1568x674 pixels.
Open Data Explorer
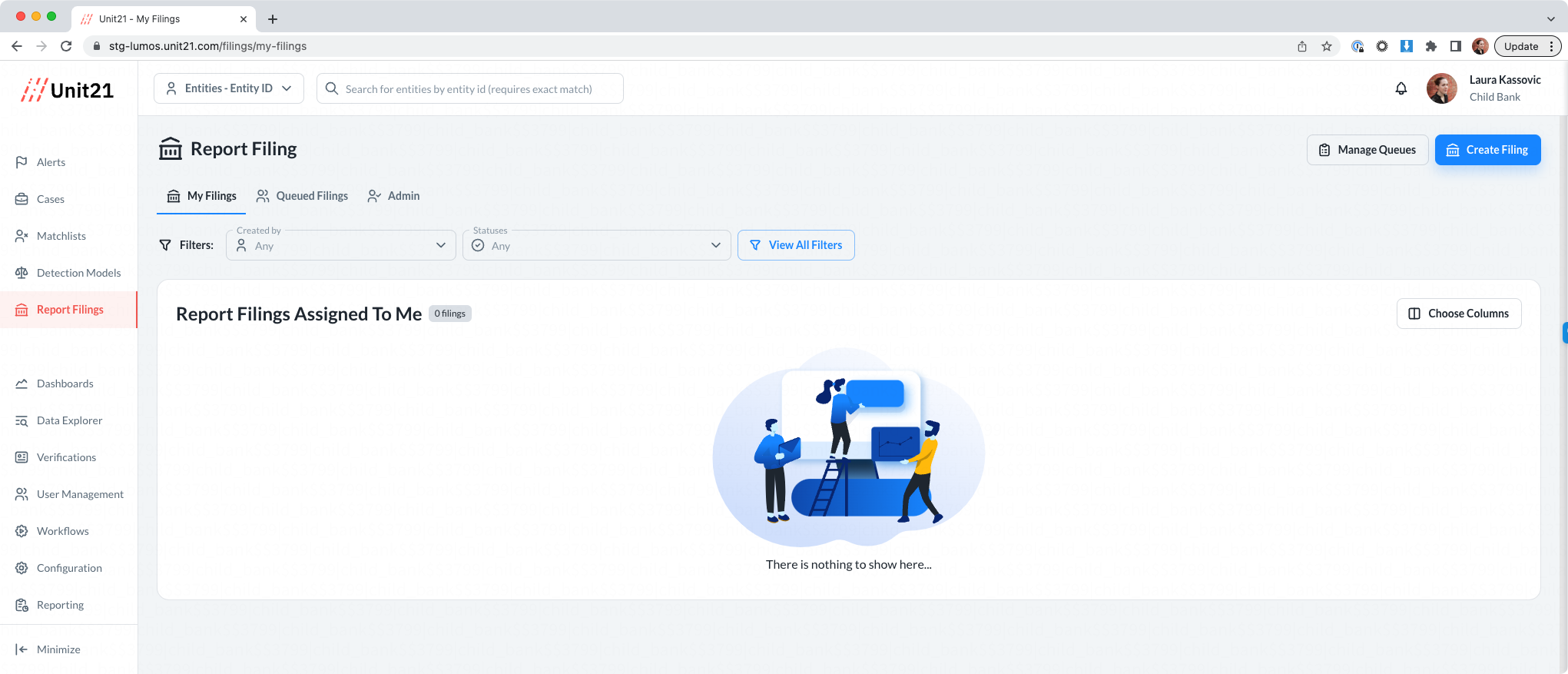[69, 420]
